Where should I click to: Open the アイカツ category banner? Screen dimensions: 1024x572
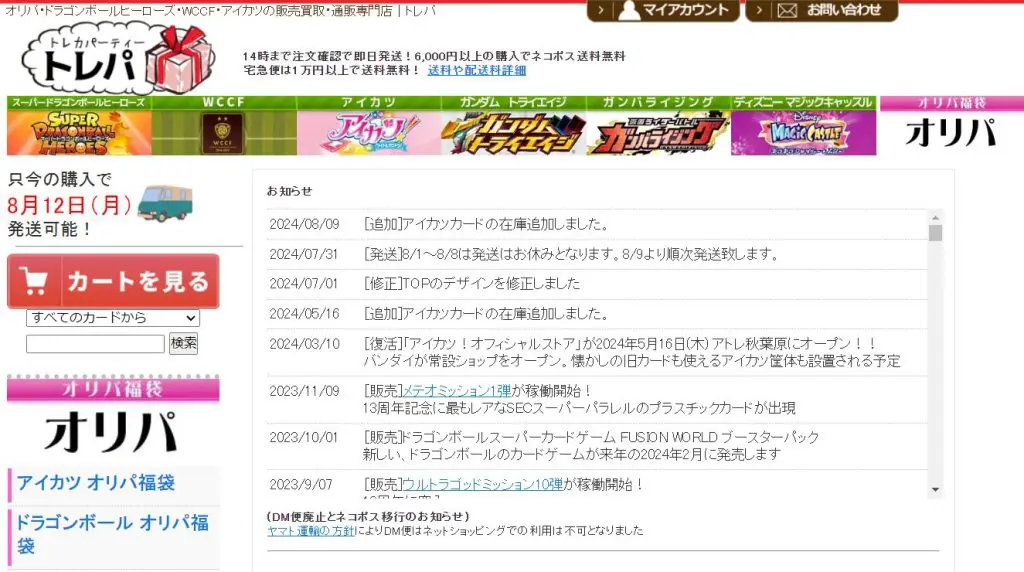click(x=369, y=125)
